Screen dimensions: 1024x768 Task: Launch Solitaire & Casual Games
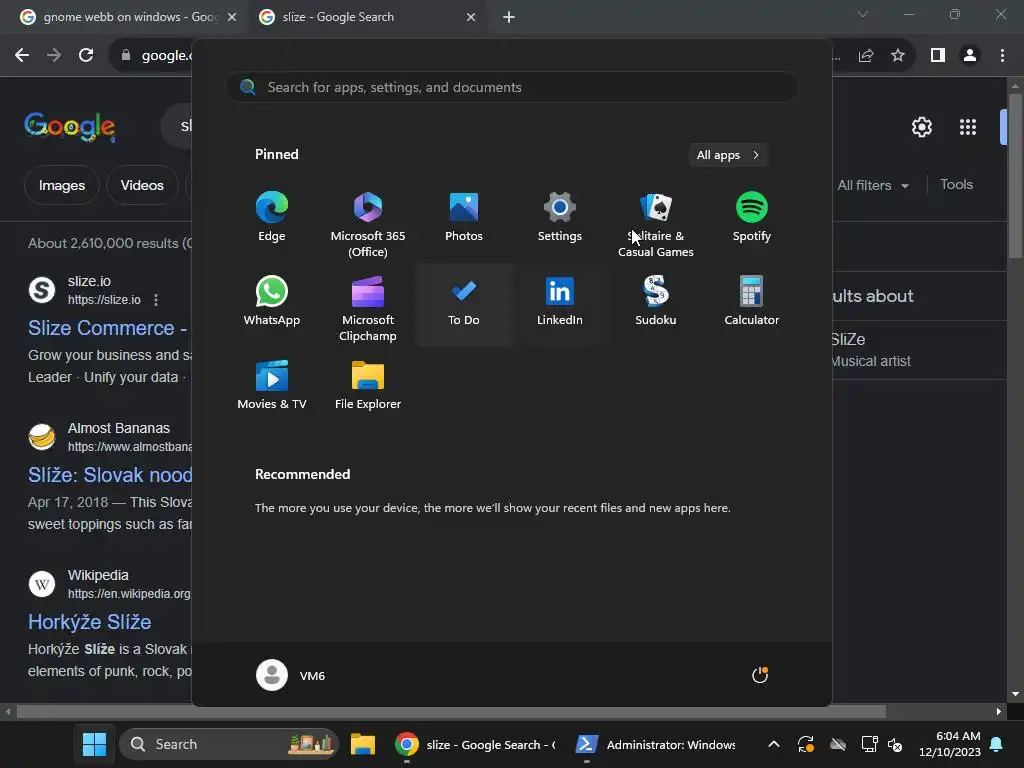click(656, 224)
